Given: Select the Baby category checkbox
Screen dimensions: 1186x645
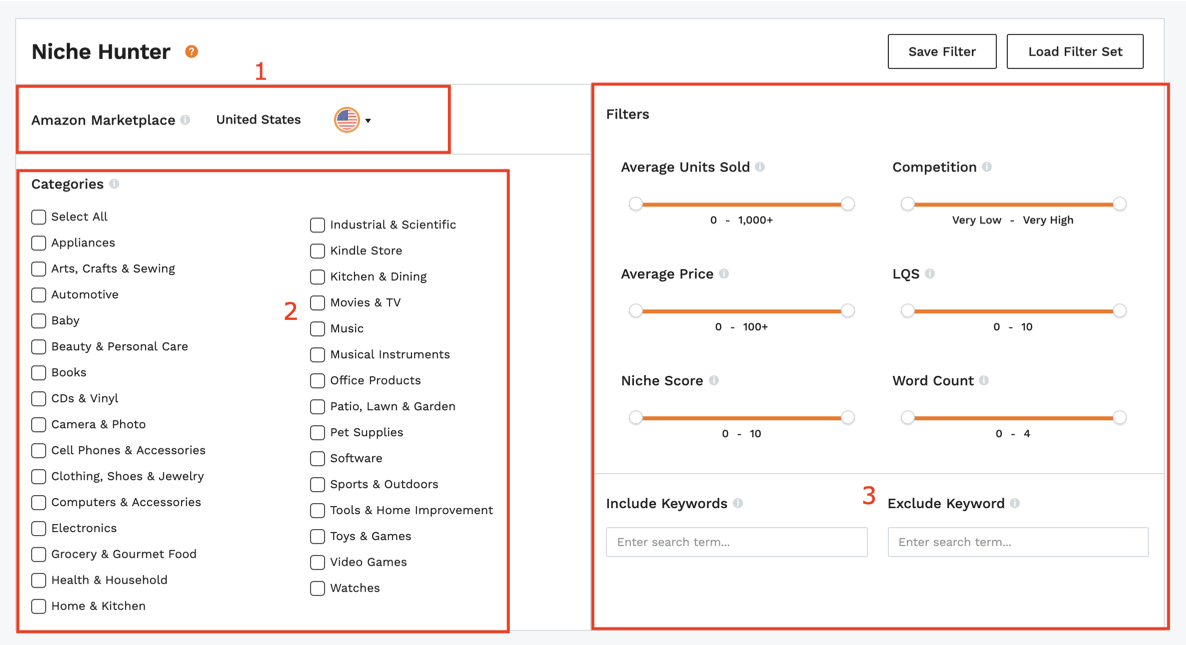Looking at the screenshot, I should pos(39,321).
